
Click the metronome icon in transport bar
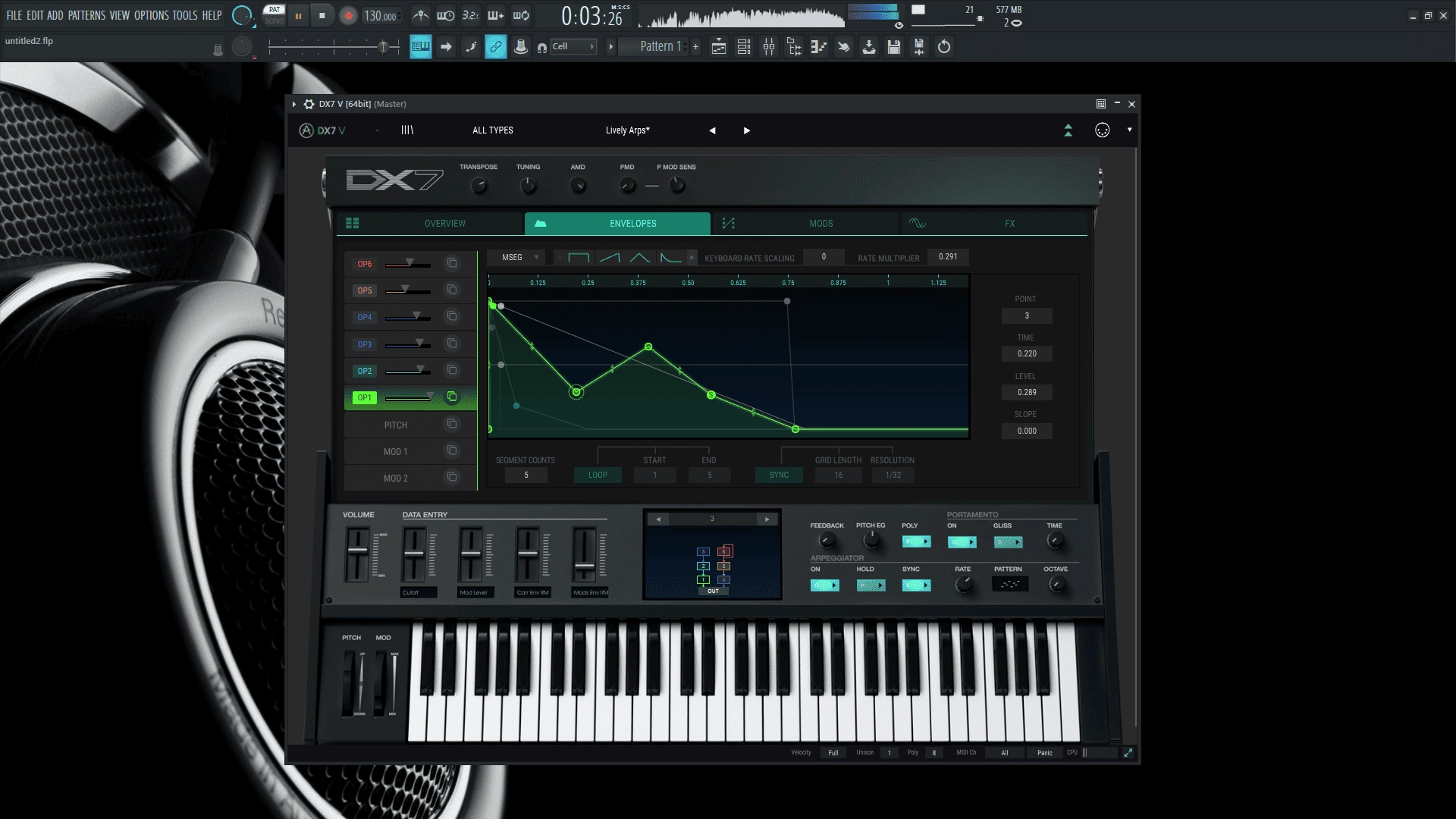[421, 15]
